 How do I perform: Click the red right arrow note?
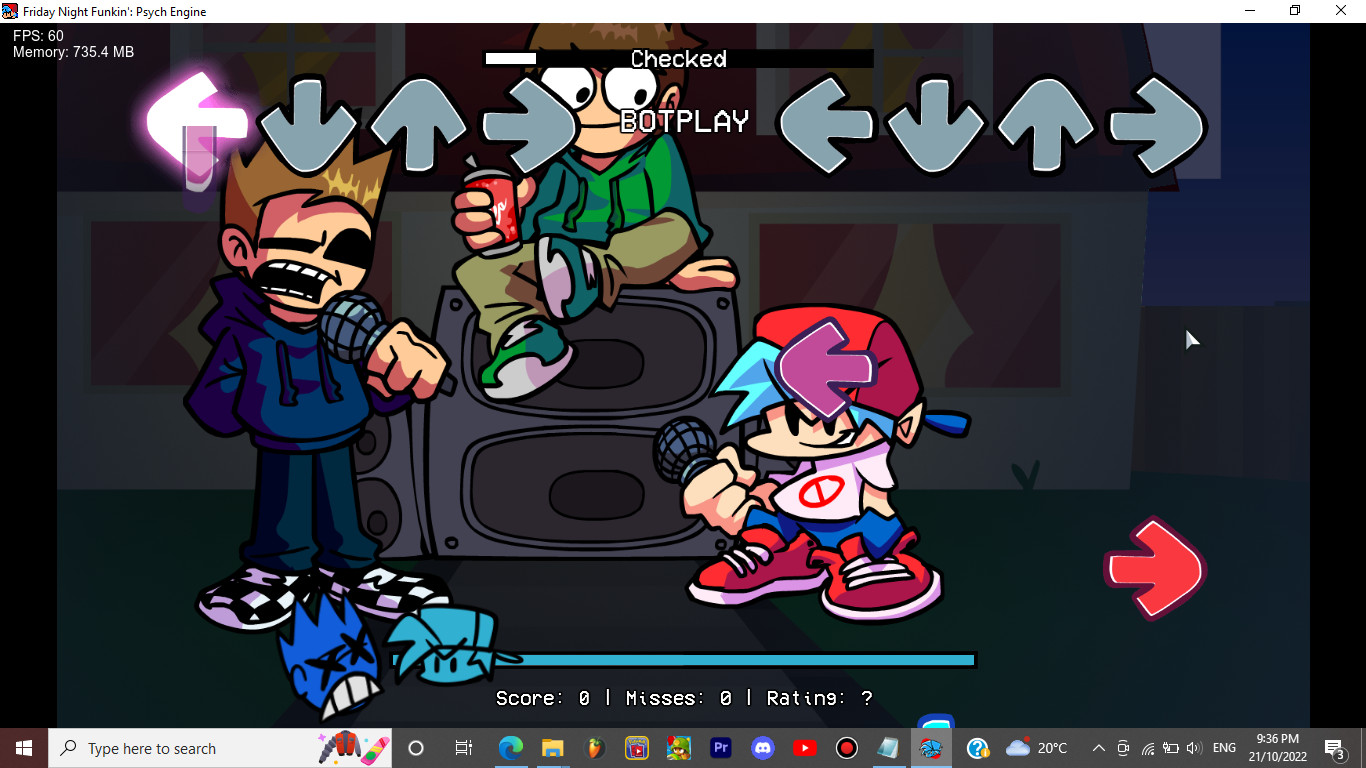(x=1155, y=569)
